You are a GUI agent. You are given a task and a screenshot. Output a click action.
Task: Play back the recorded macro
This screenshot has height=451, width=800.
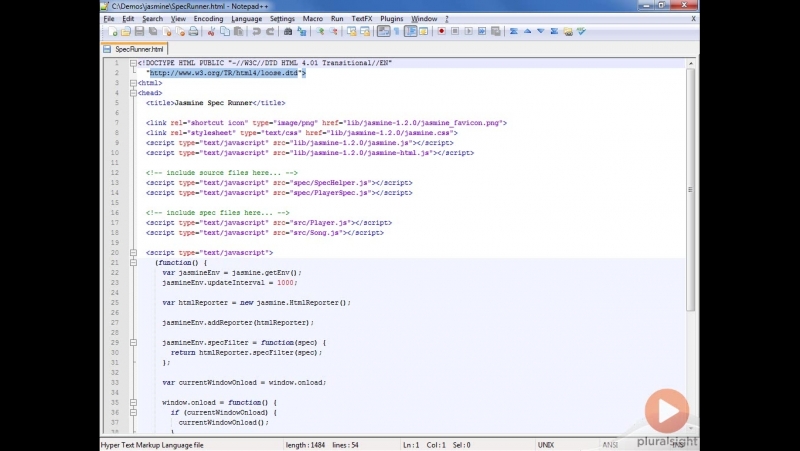(x=468, y=32)
